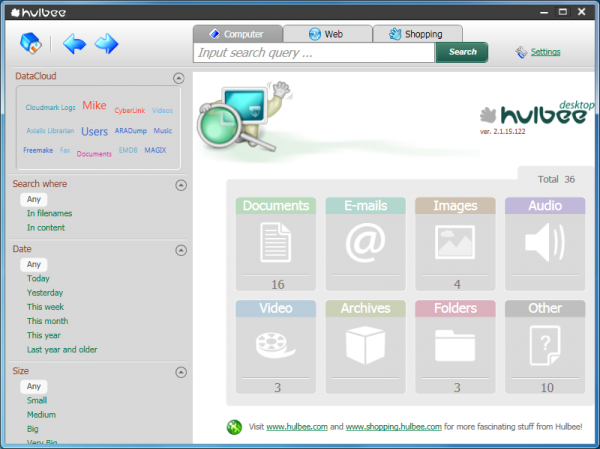
Task: Visit the www.hulbee.com link
Action: tap(297, 426)
